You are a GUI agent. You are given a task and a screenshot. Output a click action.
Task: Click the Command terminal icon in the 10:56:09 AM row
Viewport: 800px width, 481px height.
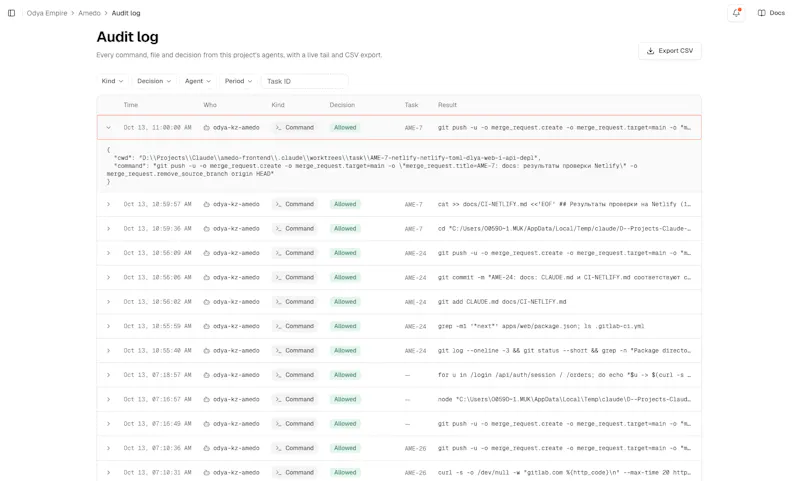click(279, 253)
